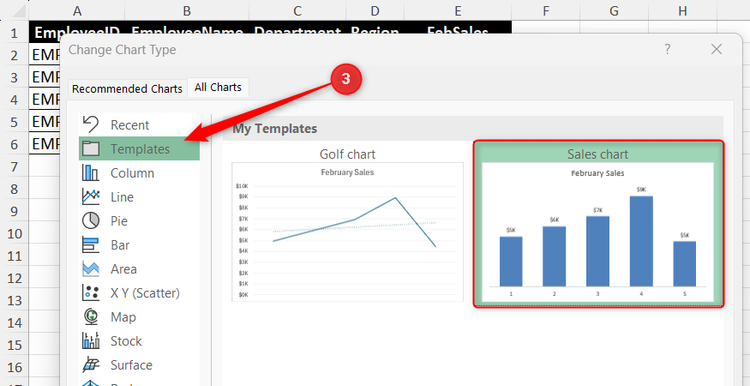Screen dimensions: 750x386
Task: Click the Area label in the category list
Action: [x=123, y=269]
